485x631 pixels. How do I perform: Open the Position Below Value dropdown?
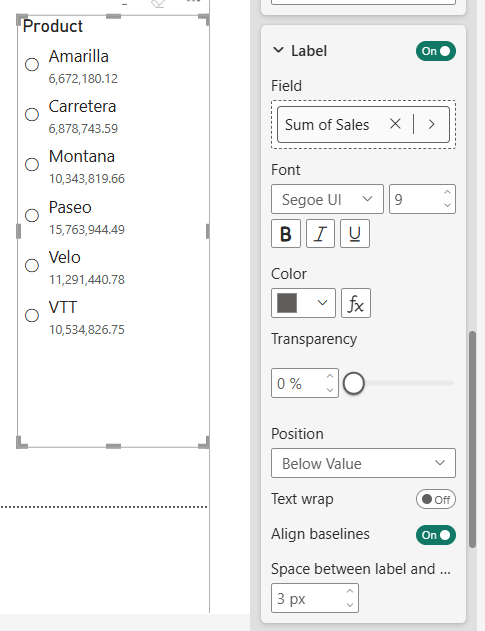pyautogui.click(x=363, y=463)
